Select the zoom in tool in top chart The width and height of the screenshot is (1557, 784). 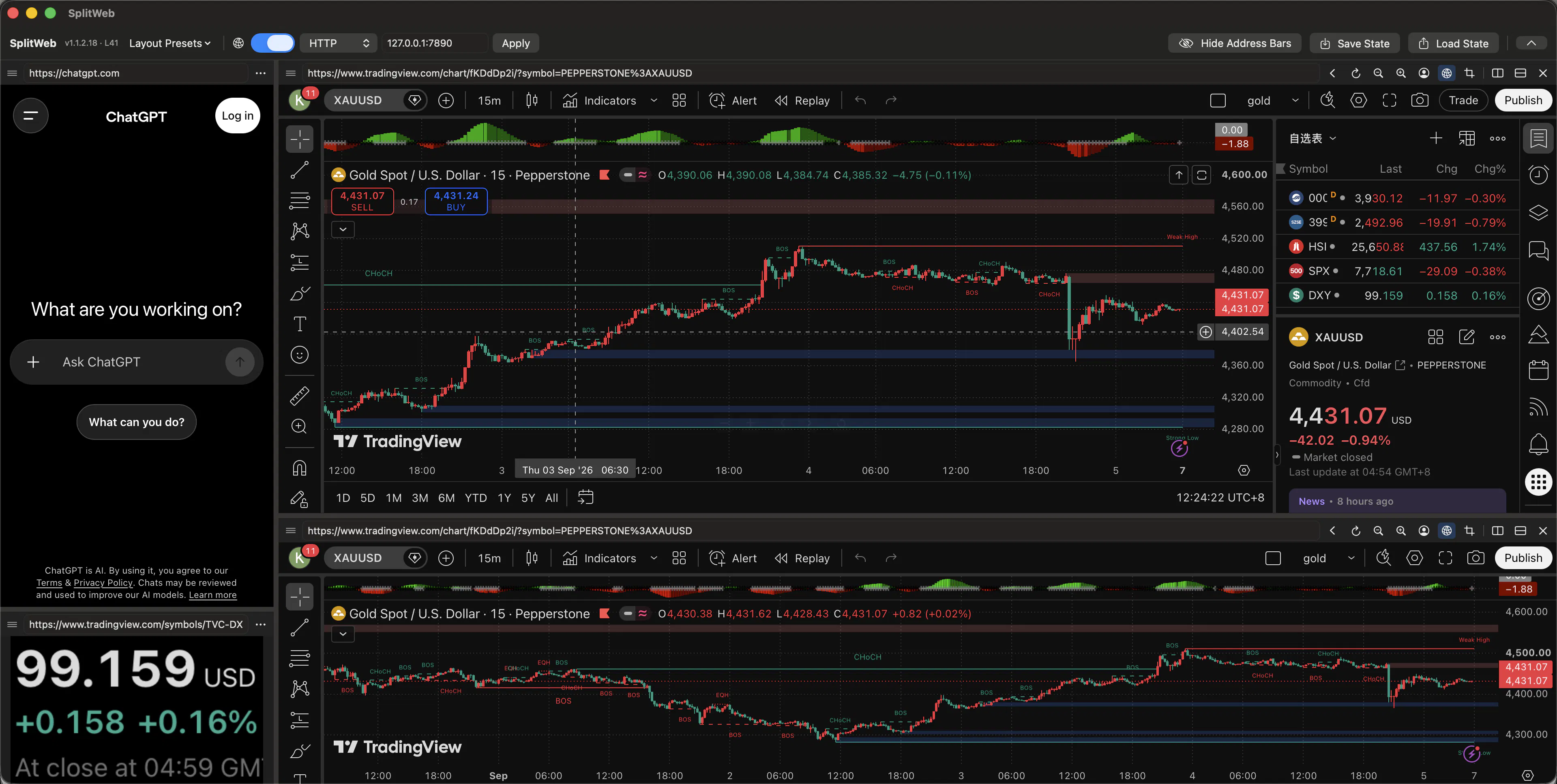pyautogui.click(x=299, y=426)
